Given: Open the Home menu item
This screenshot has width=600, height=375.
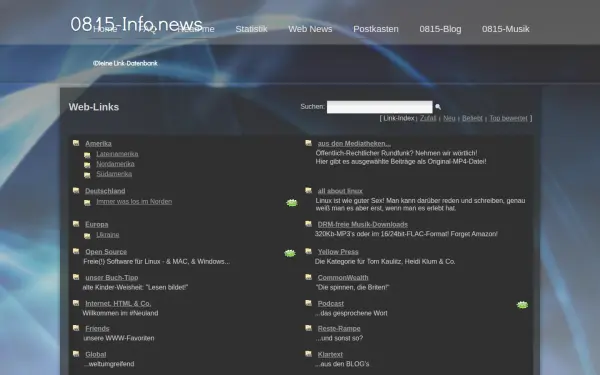Looking at the screenshot, I should (x=105, y=29).
